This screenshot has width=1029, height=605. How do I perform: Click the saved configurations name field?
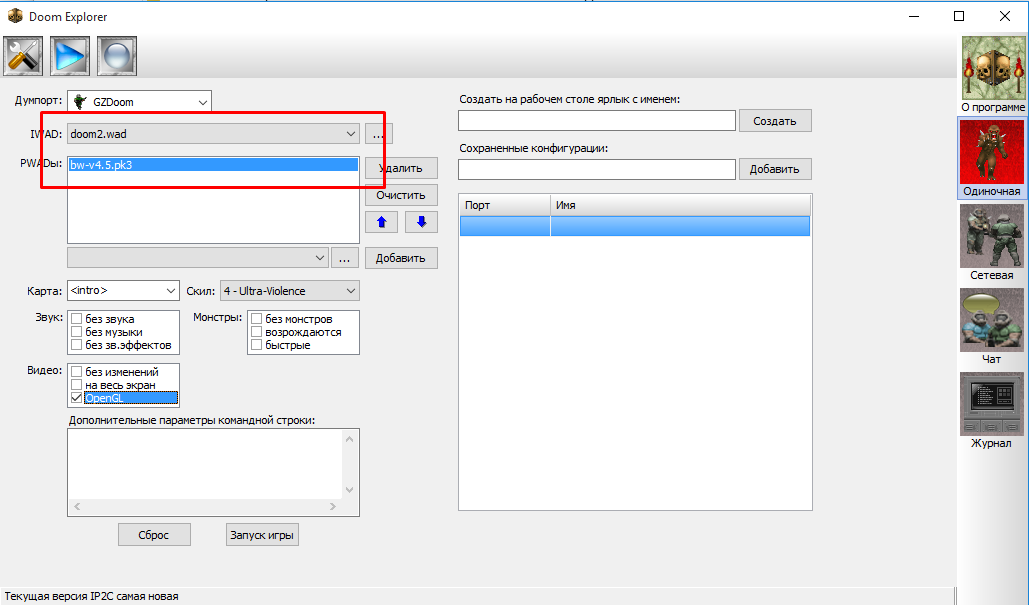597,169
